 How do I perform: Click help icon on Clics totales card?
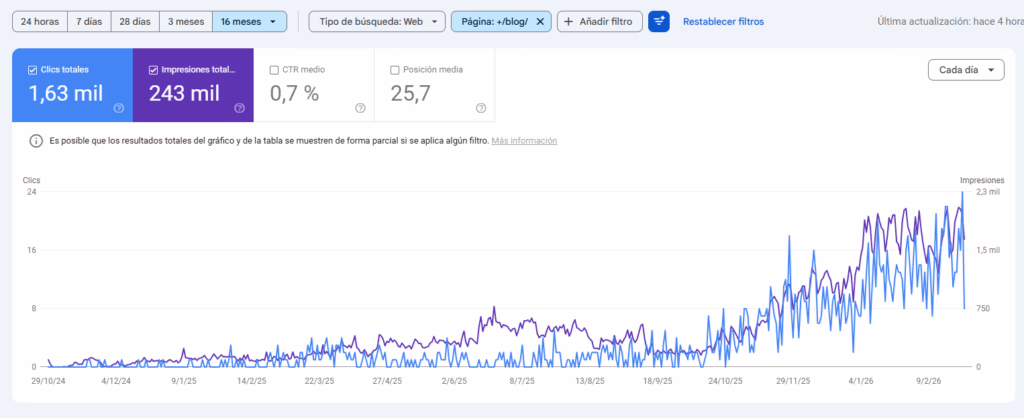pos(119,108)
